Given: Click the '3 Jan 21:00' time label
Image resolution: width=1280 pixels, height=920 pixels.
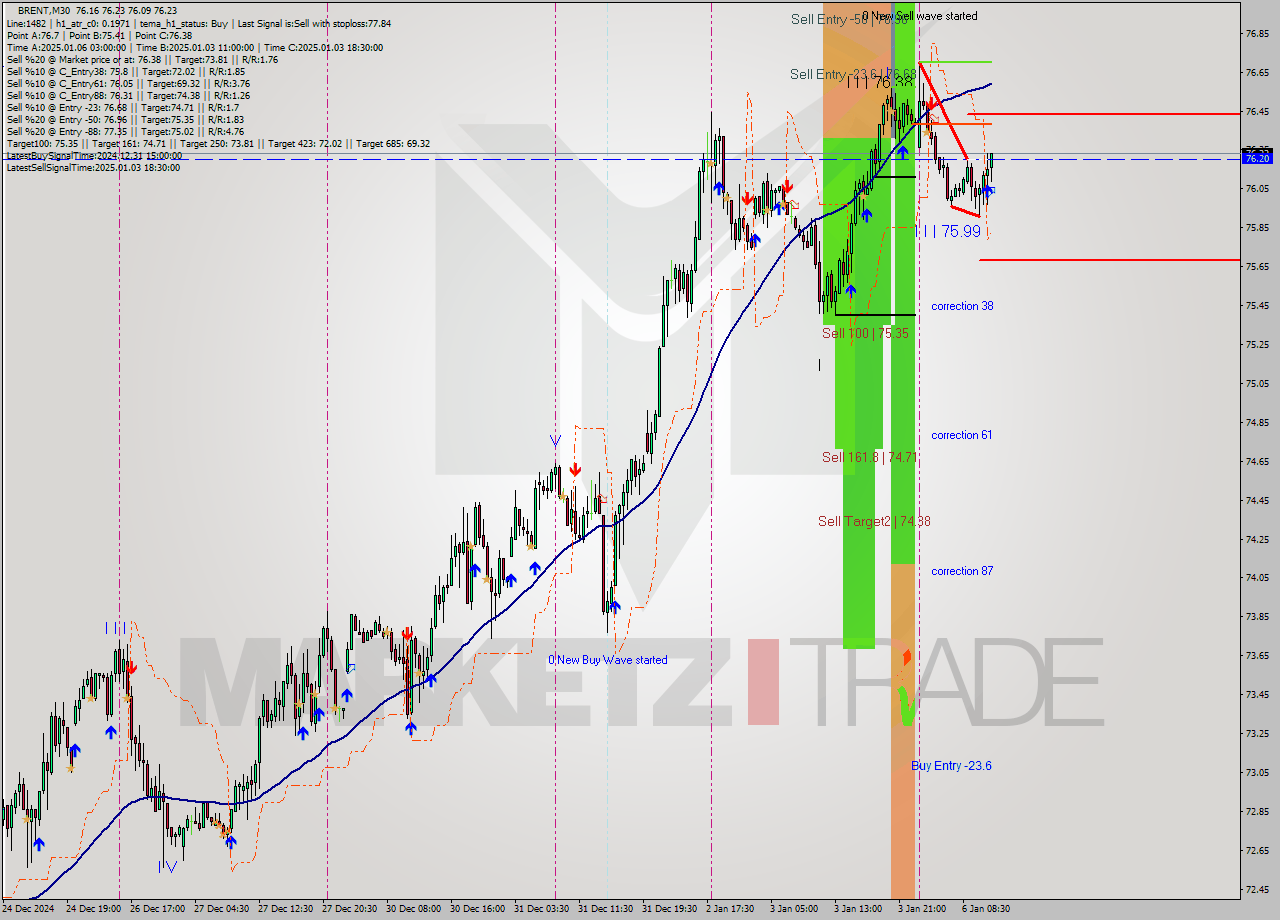Looking at the screenshot, I should tap(922, 909).
